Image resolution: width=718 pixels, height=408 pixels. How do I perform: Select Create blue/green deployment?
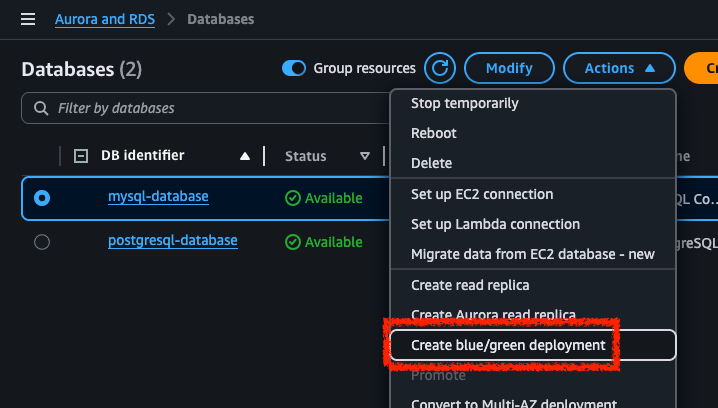point(533,345)
